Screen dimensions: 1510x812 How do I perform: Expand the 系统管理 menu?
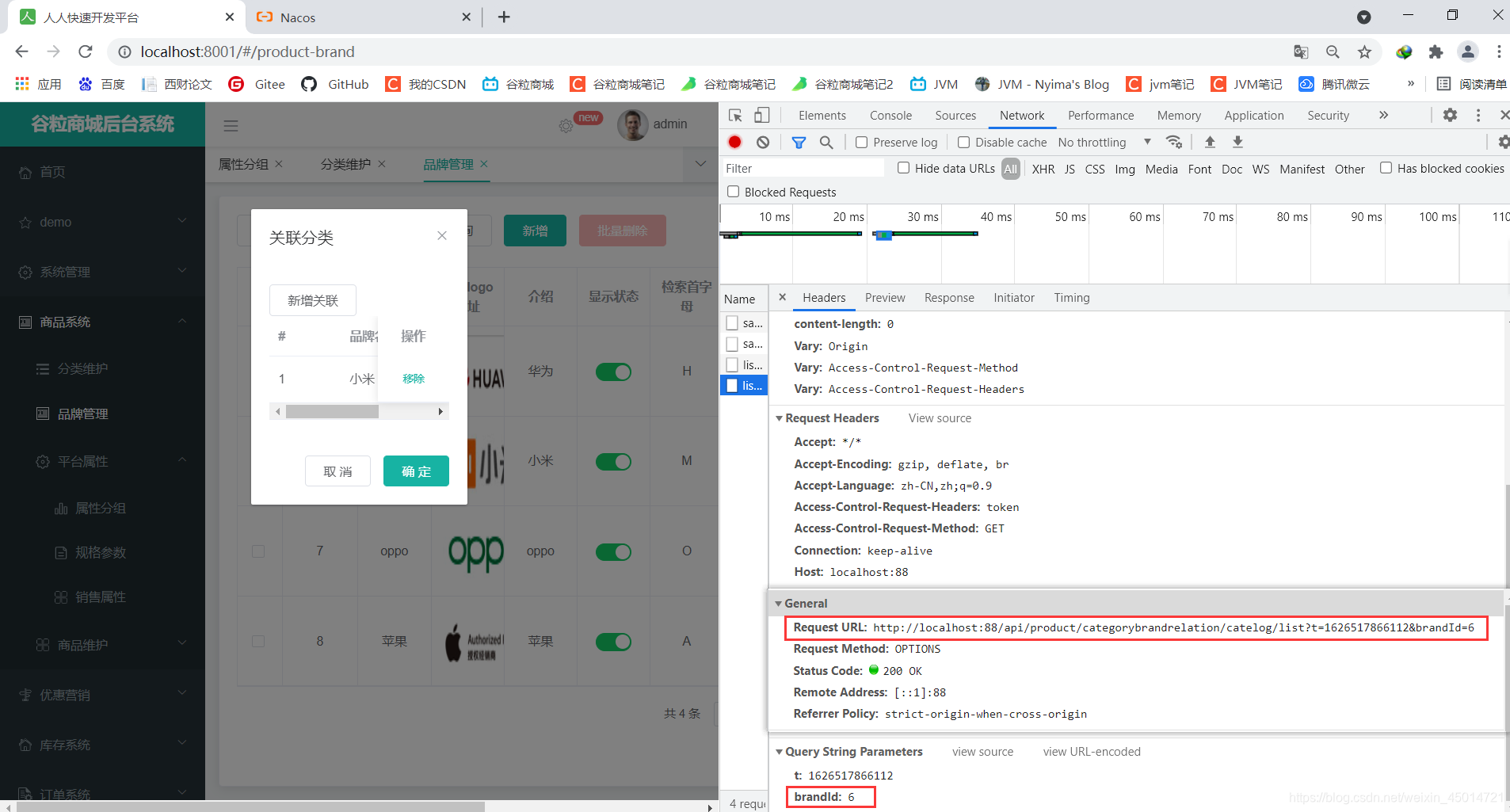click(102, 272)
